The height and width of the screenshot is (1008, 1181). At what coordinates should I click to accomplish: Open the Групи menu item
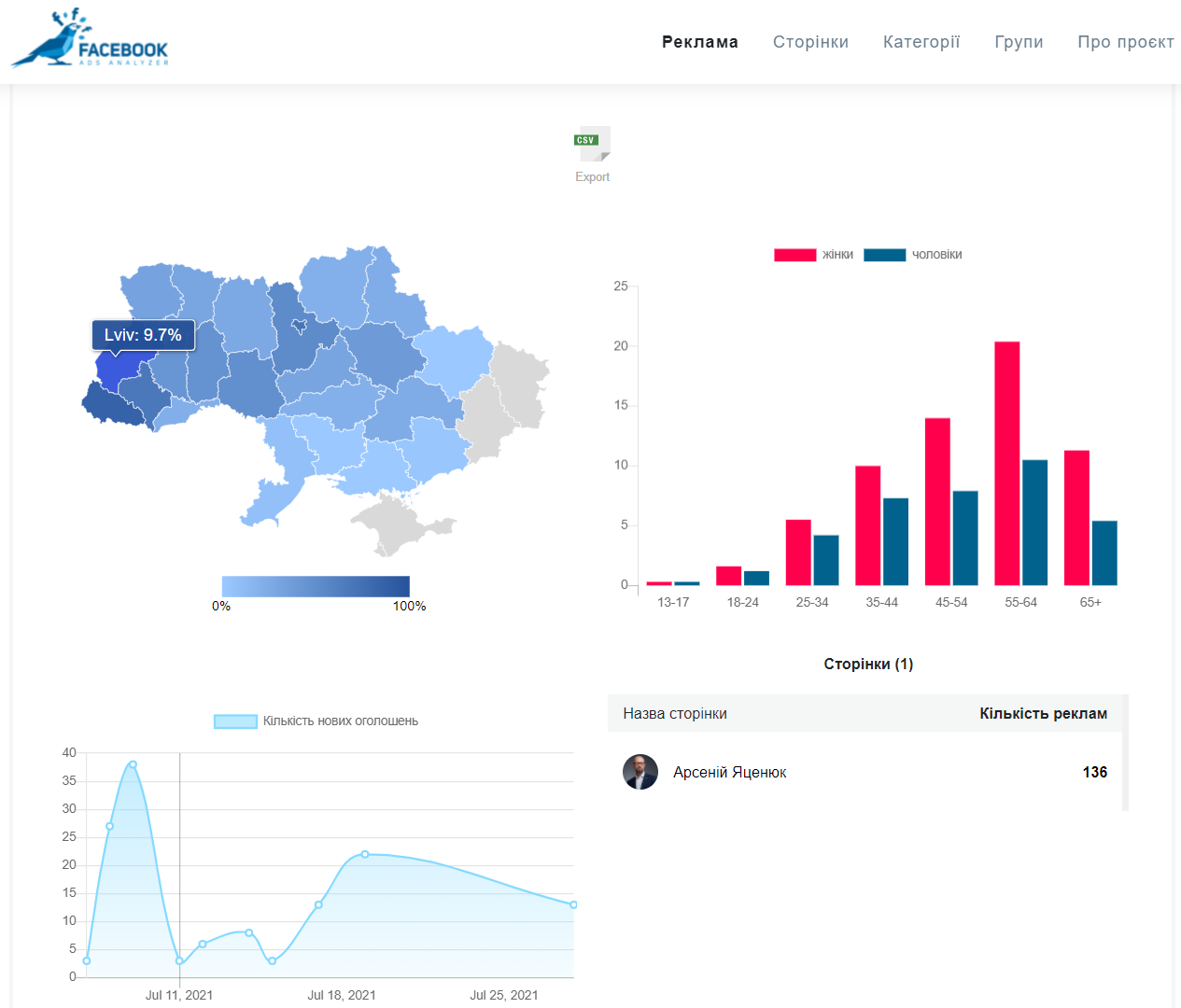(1019, 42)
